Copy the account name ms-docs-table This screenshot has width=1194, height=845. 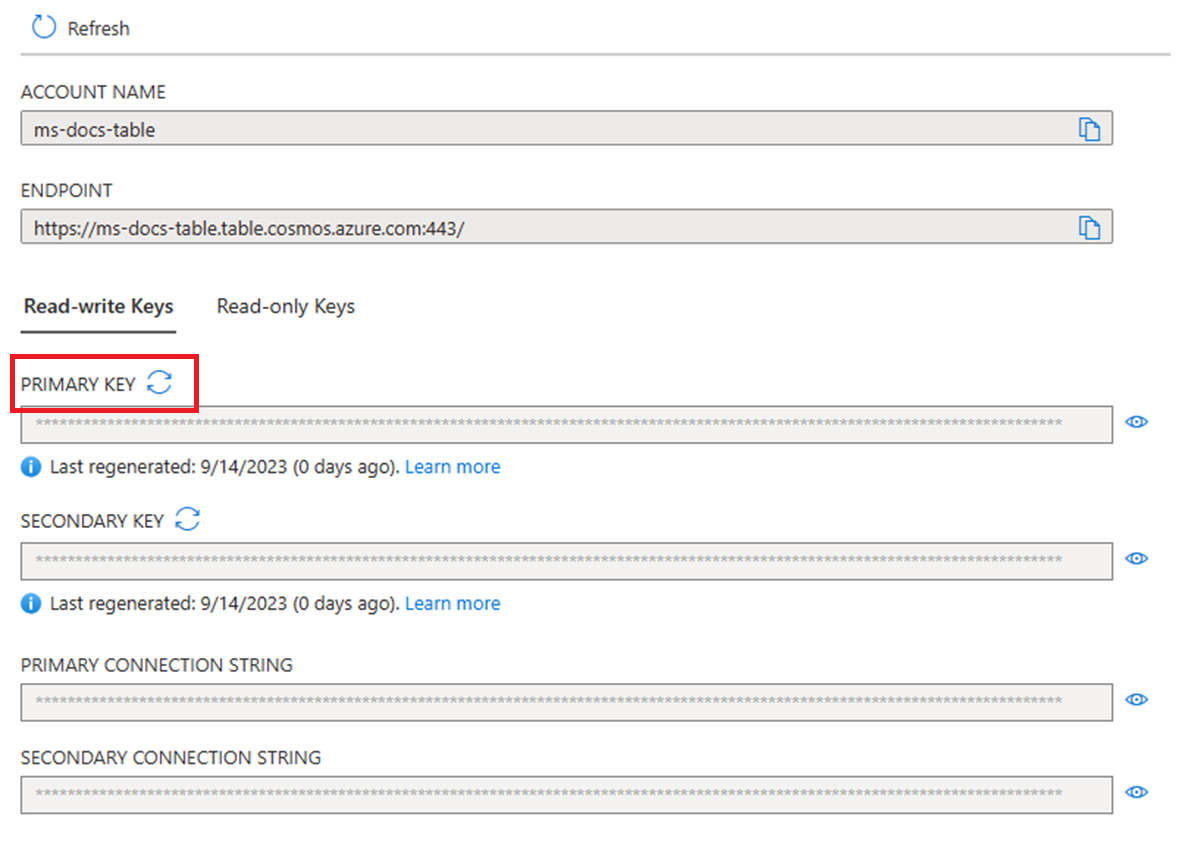tap(1089, 129)
